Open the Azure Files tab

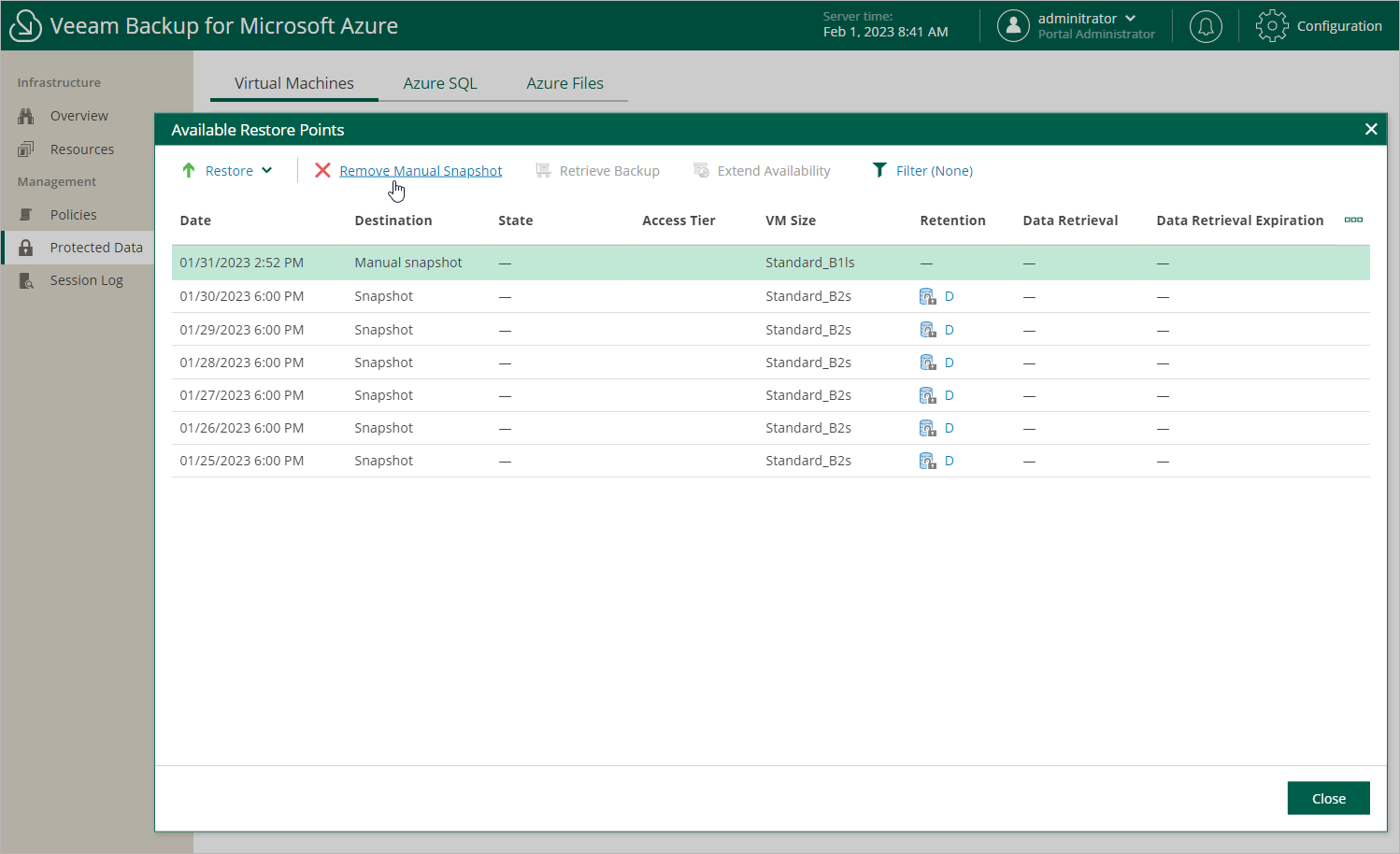point(564,83)
